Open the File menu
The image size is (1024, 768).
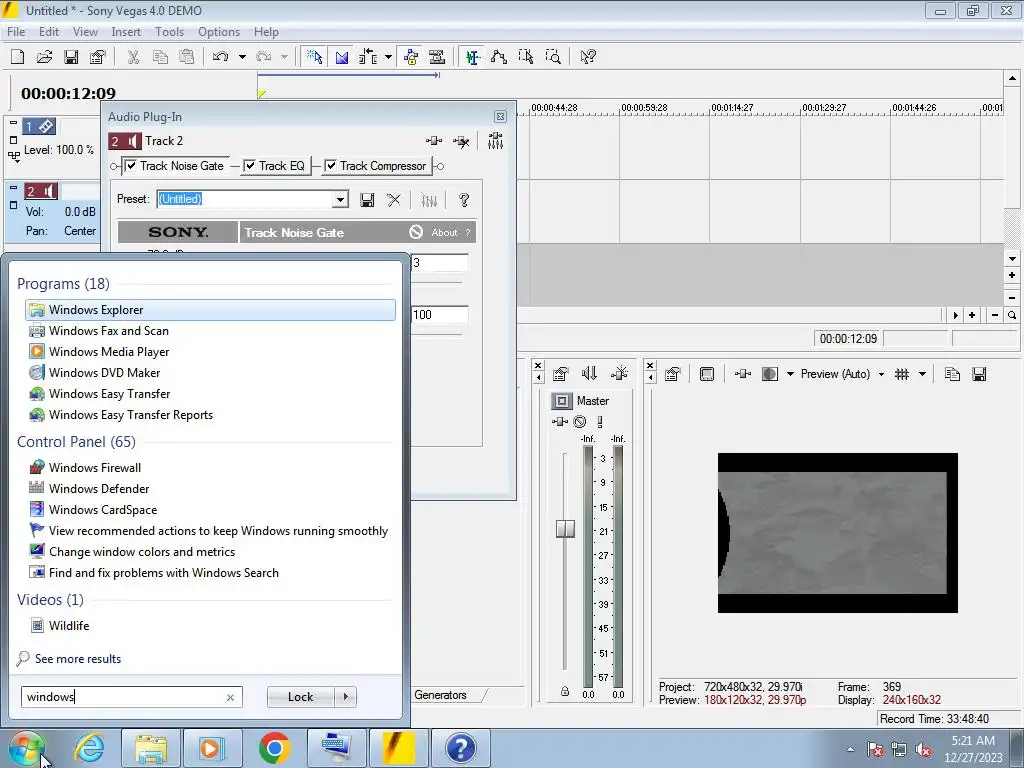point(16,31)
